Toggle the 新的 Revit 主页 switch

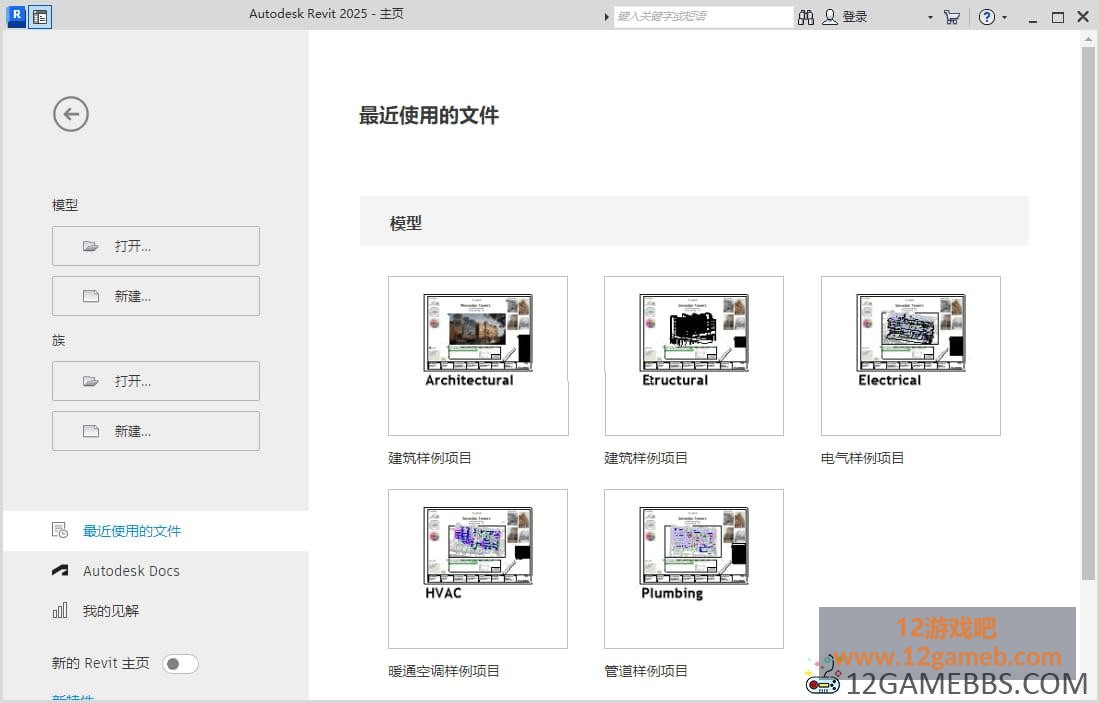coord(180,664)
